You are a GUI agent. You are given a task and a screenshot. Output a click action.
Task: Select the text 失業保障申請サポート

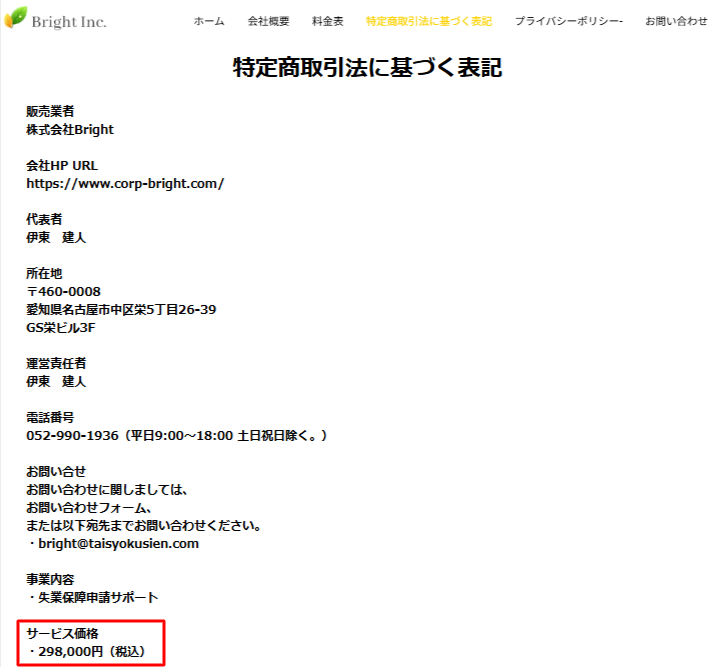pyautogui.click(x=98, y=598)
